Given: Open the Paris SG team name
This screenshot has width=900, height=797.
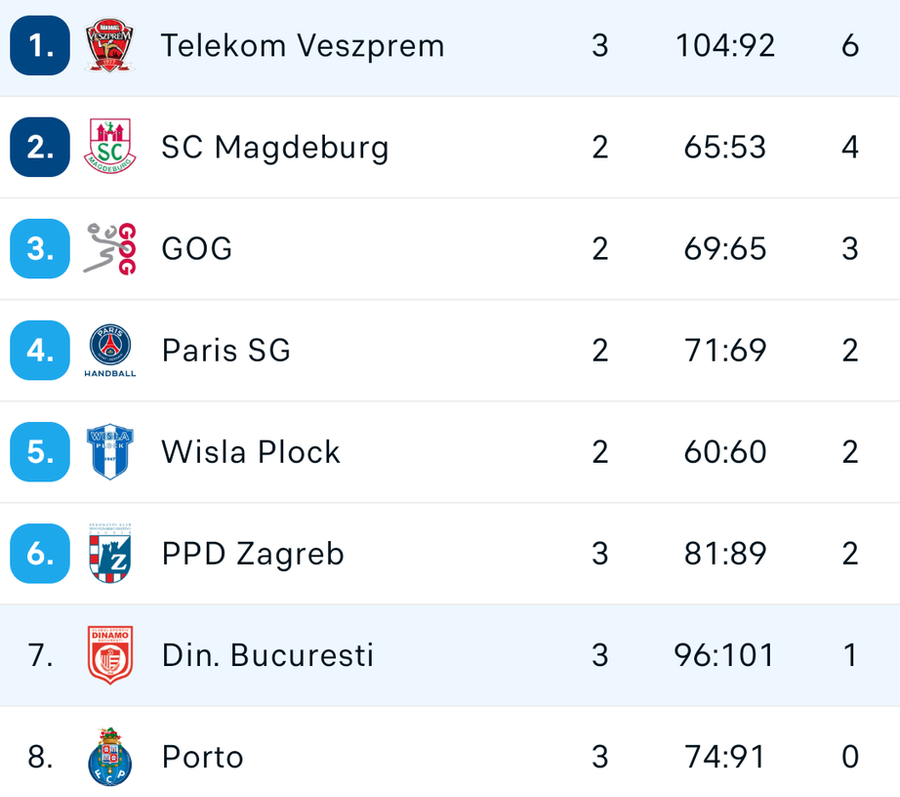Looking at the screenshot, I should (x=226, y=351).
